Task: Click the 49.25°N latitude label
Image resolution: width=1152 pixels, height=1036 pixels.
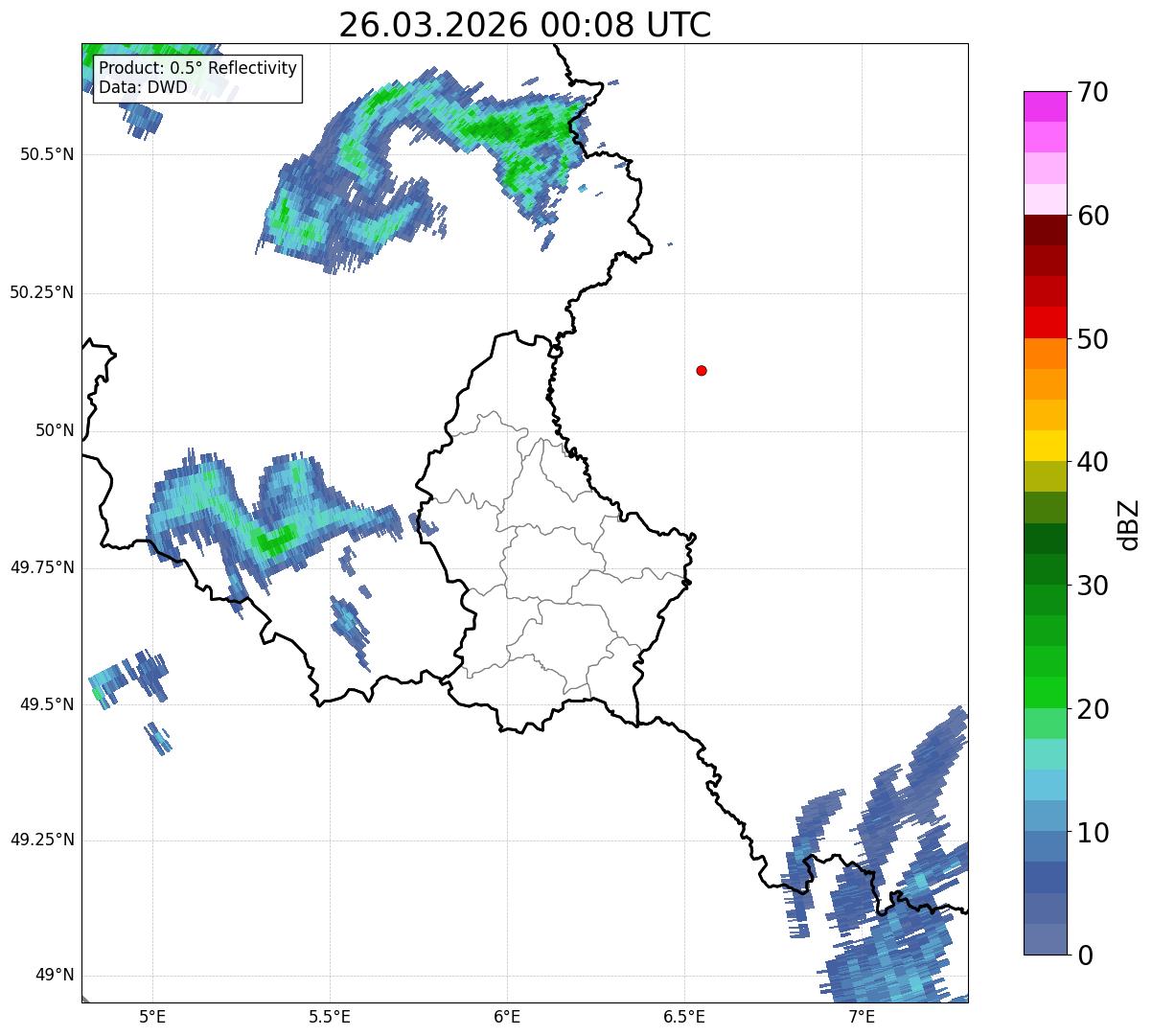Action: pyautogui.click(x=42, y=840)
